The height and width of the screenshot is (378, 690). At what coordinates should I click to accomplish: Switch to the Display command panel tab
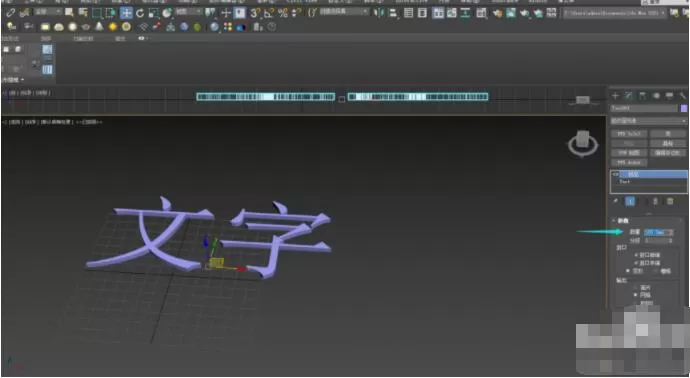pyautogui.click(x=670, y=95)
